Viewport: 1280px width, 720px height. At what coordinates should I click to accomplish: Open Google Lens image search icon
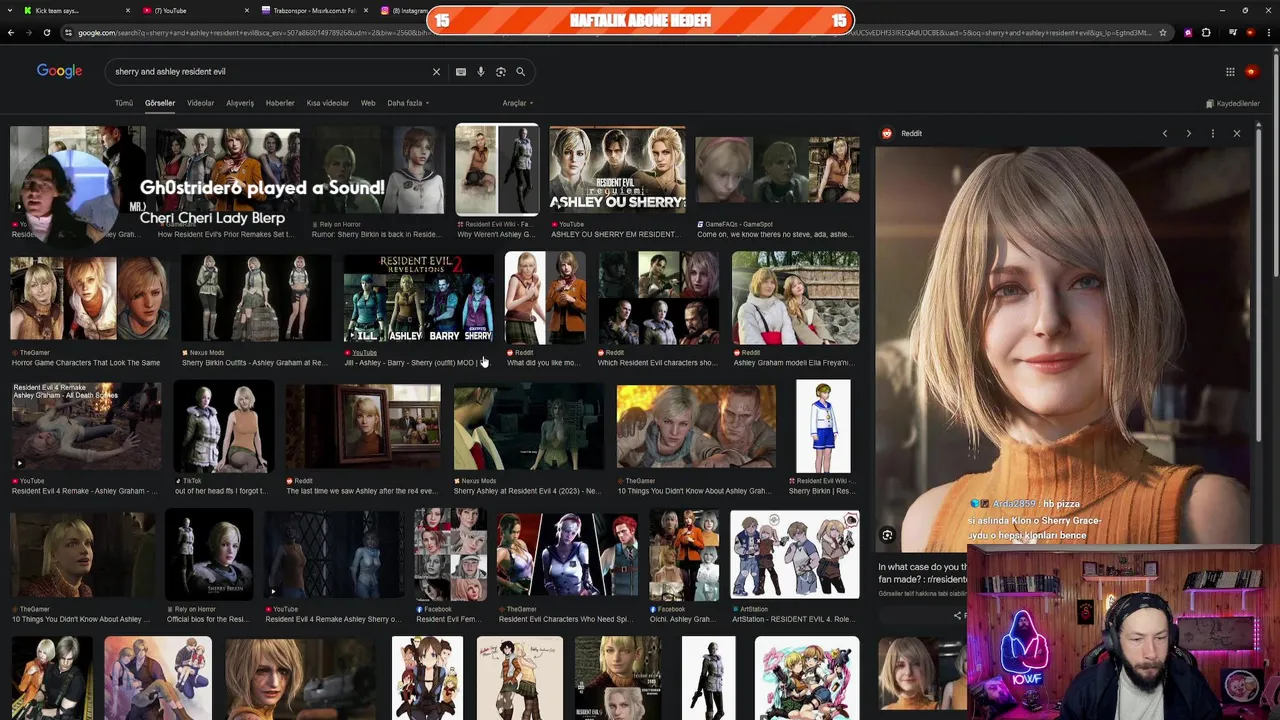(x=501, y=72)
